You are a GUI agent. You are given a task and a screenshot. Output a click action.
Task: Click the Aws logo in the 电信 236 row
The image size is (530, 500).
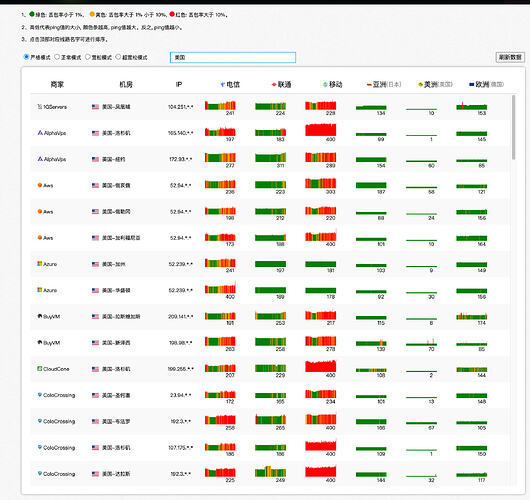click(40, 185)
